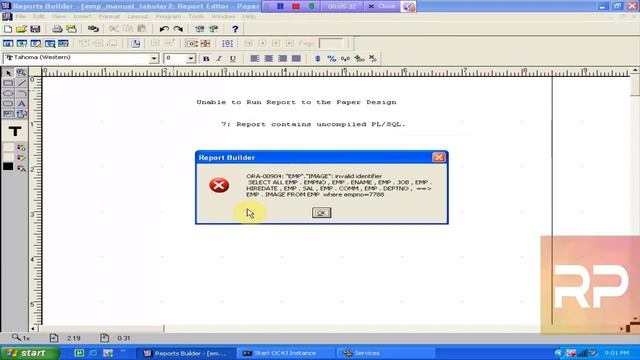Apply currency format with dollar icon
The image size is (640, 360).
318,58
